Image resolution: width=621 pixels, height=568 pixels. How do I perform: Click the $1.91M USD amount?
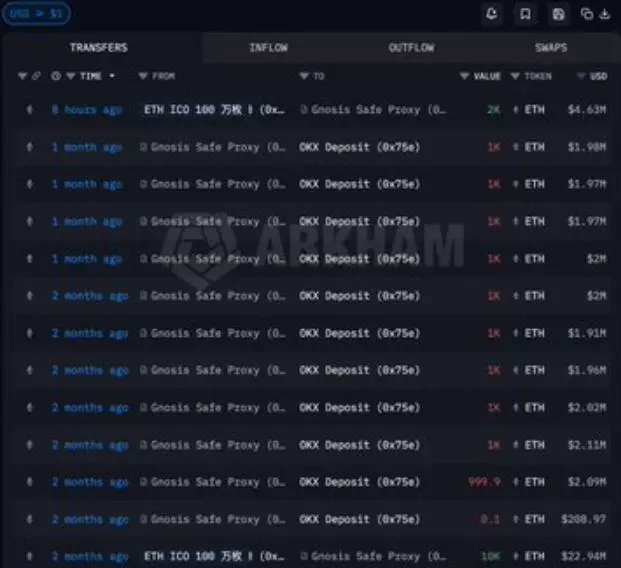pos(587,334)
